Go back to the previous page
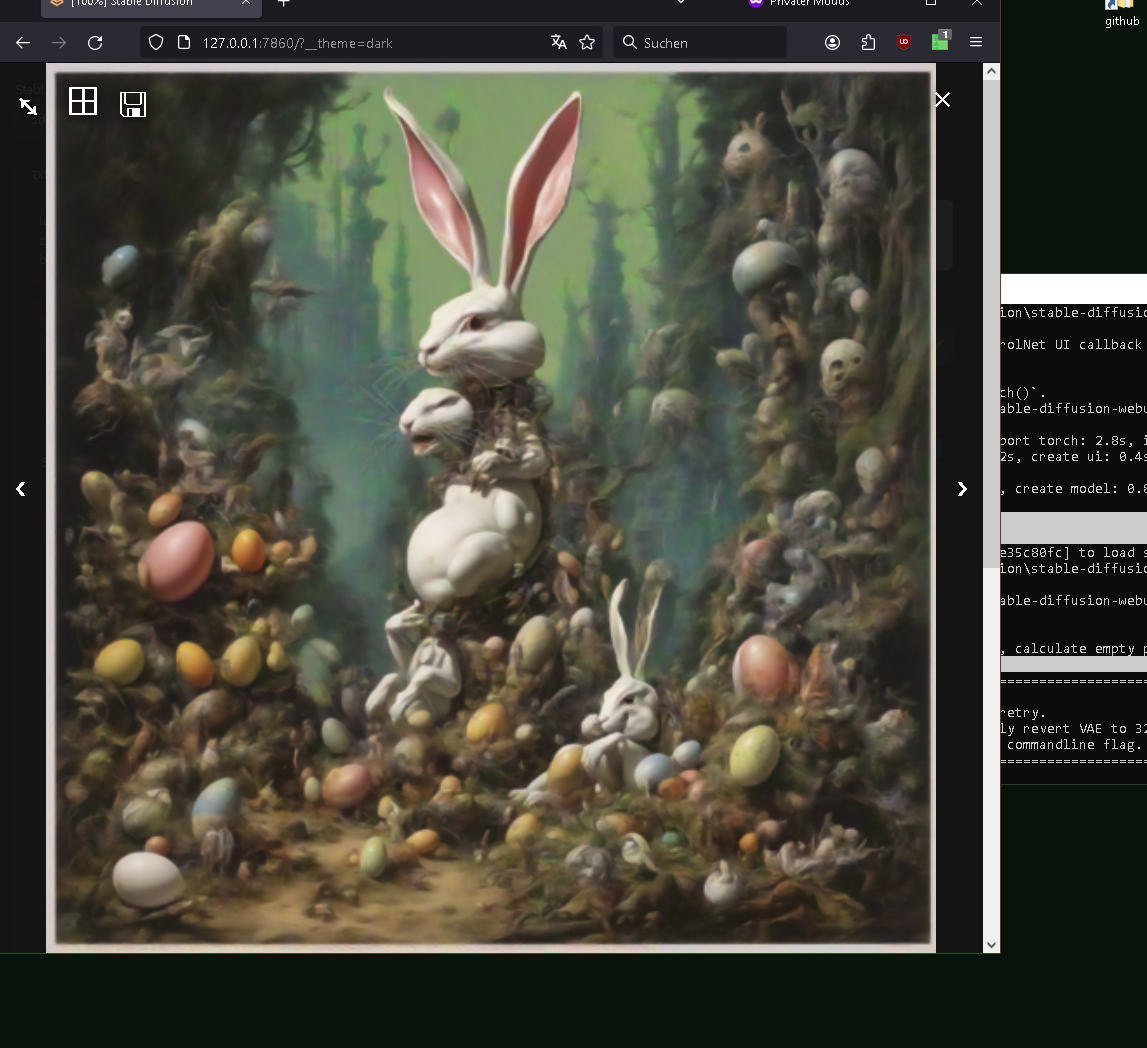Screen dimensions: 1147x1048 23,43
